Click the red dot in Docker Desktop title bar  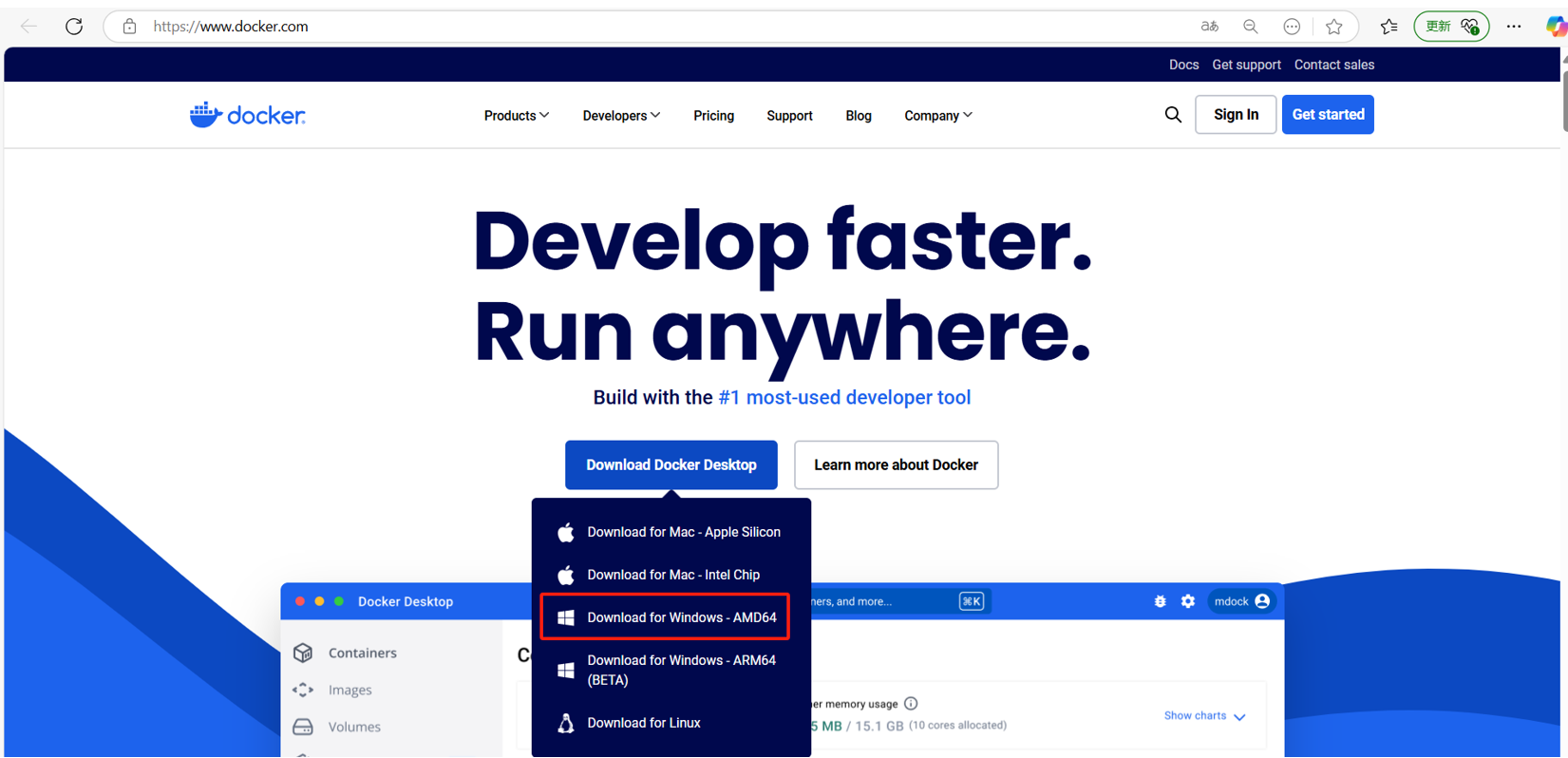pos(300,601)
